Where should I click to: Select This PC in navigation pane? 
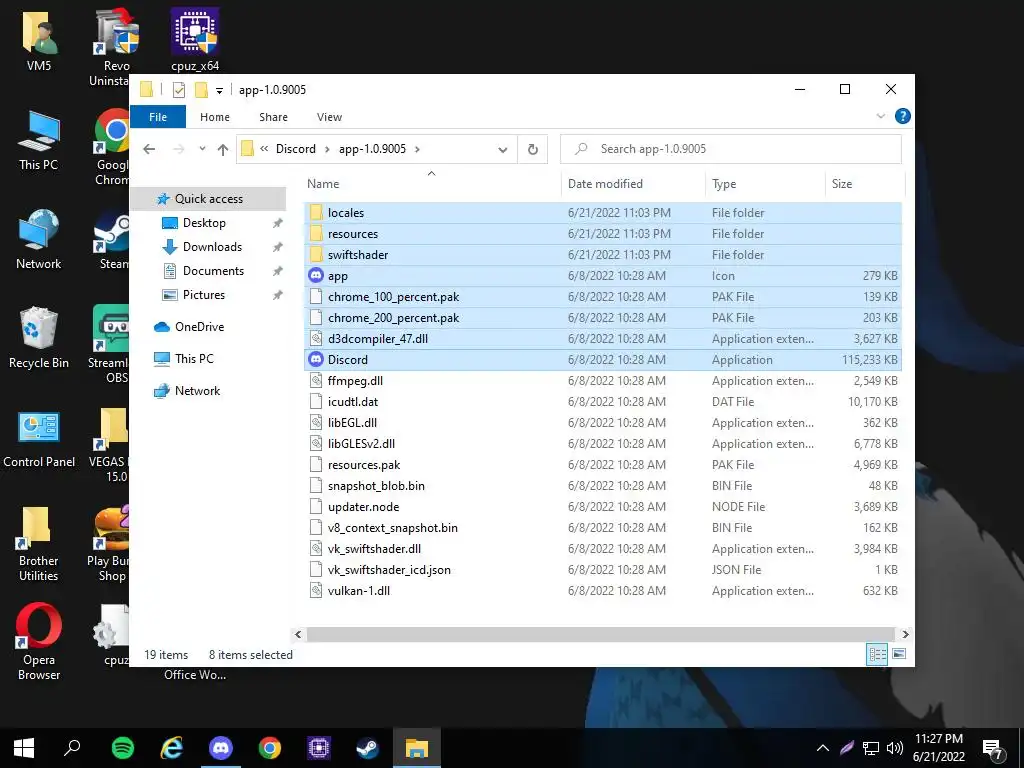[194, 359]
